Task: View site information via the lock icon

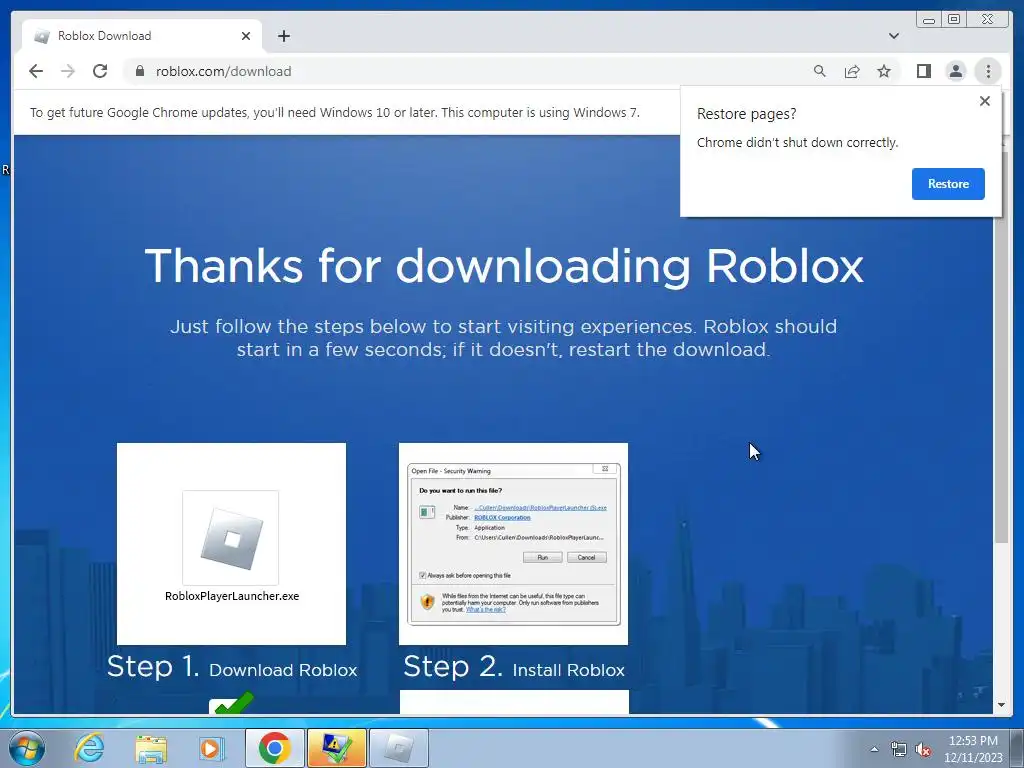Action: [x=140, y=71]
